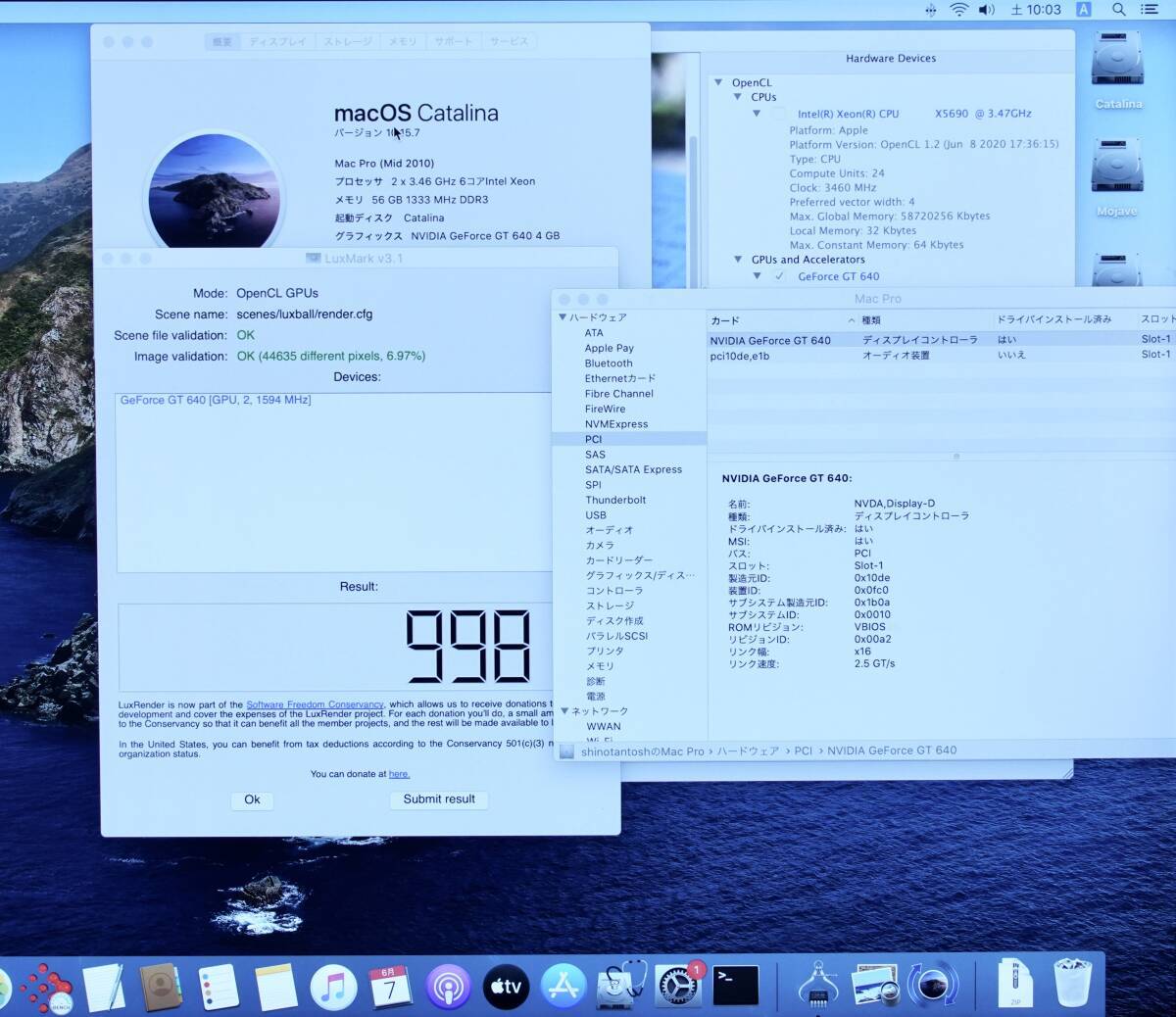The height and width of the screenshot is (1017, 1176).
Task: Switch to ストレージ tab
Action: (348, 41)
